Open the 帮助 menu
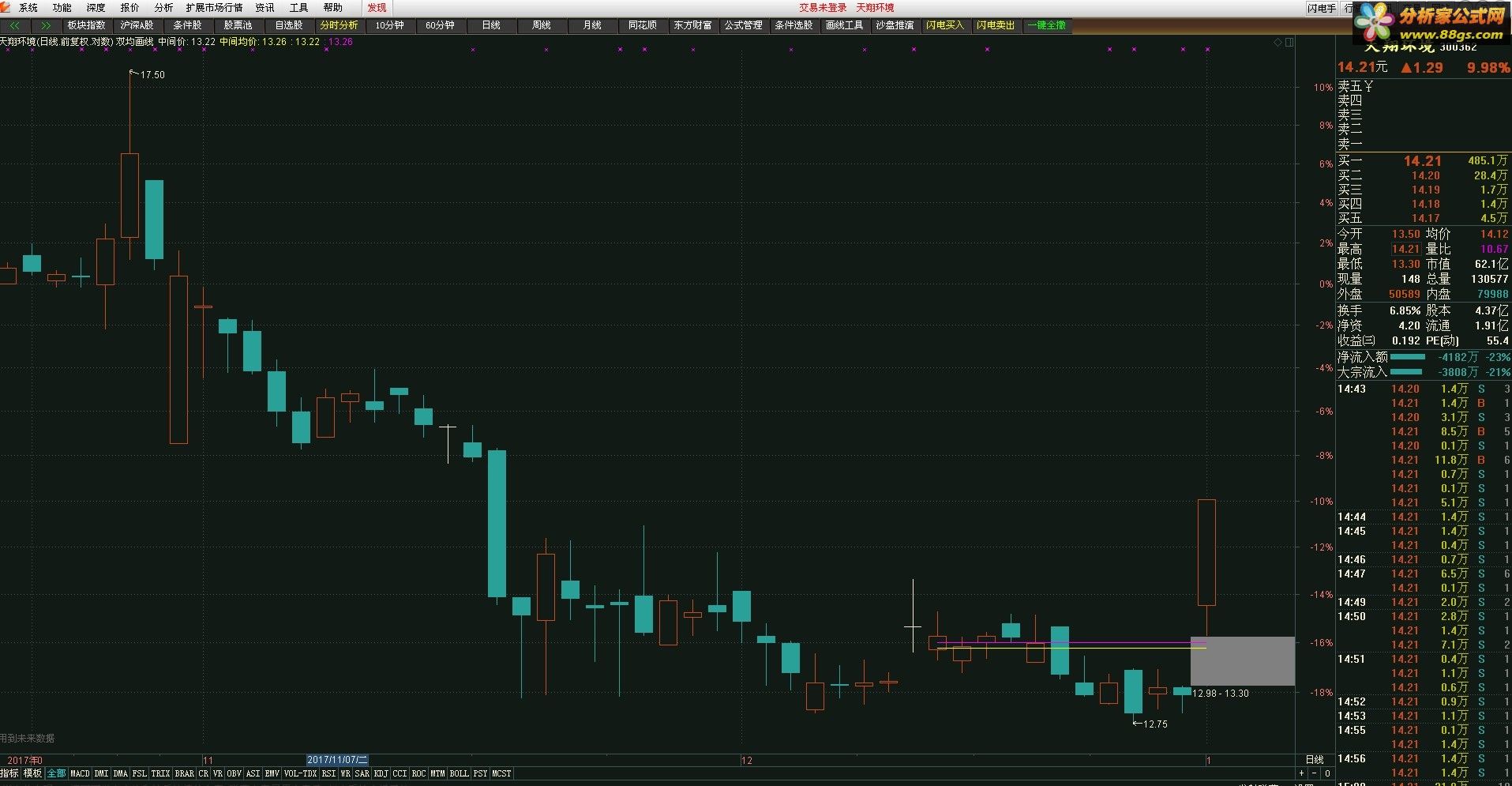 pyautogui.click(x=333, y=8)
